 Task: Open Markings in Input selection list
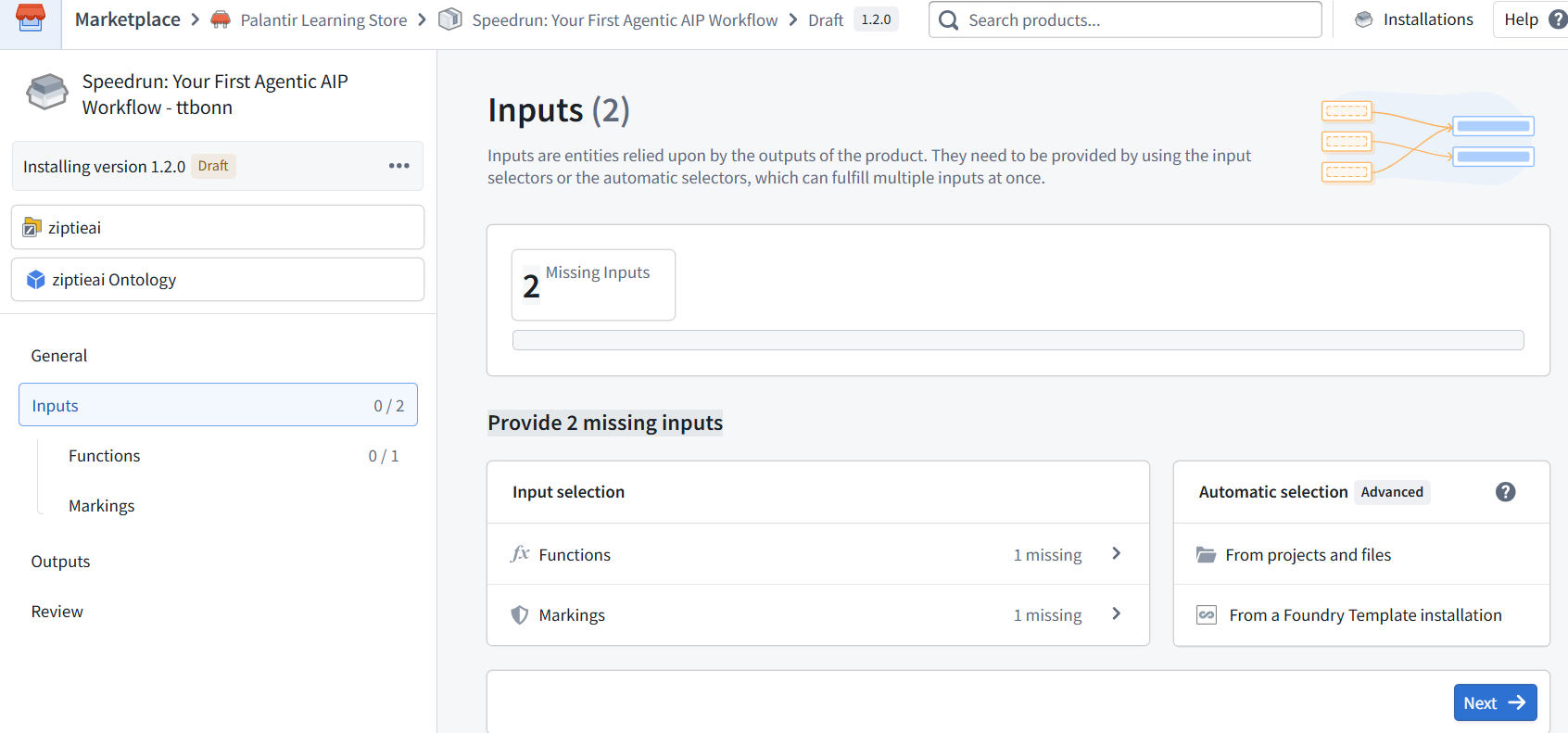818,614
